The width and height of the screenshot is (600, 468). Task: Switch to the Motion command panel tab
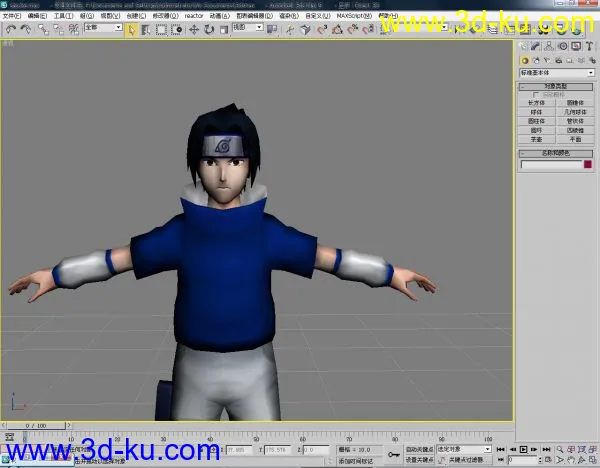(x=562, y=46)
